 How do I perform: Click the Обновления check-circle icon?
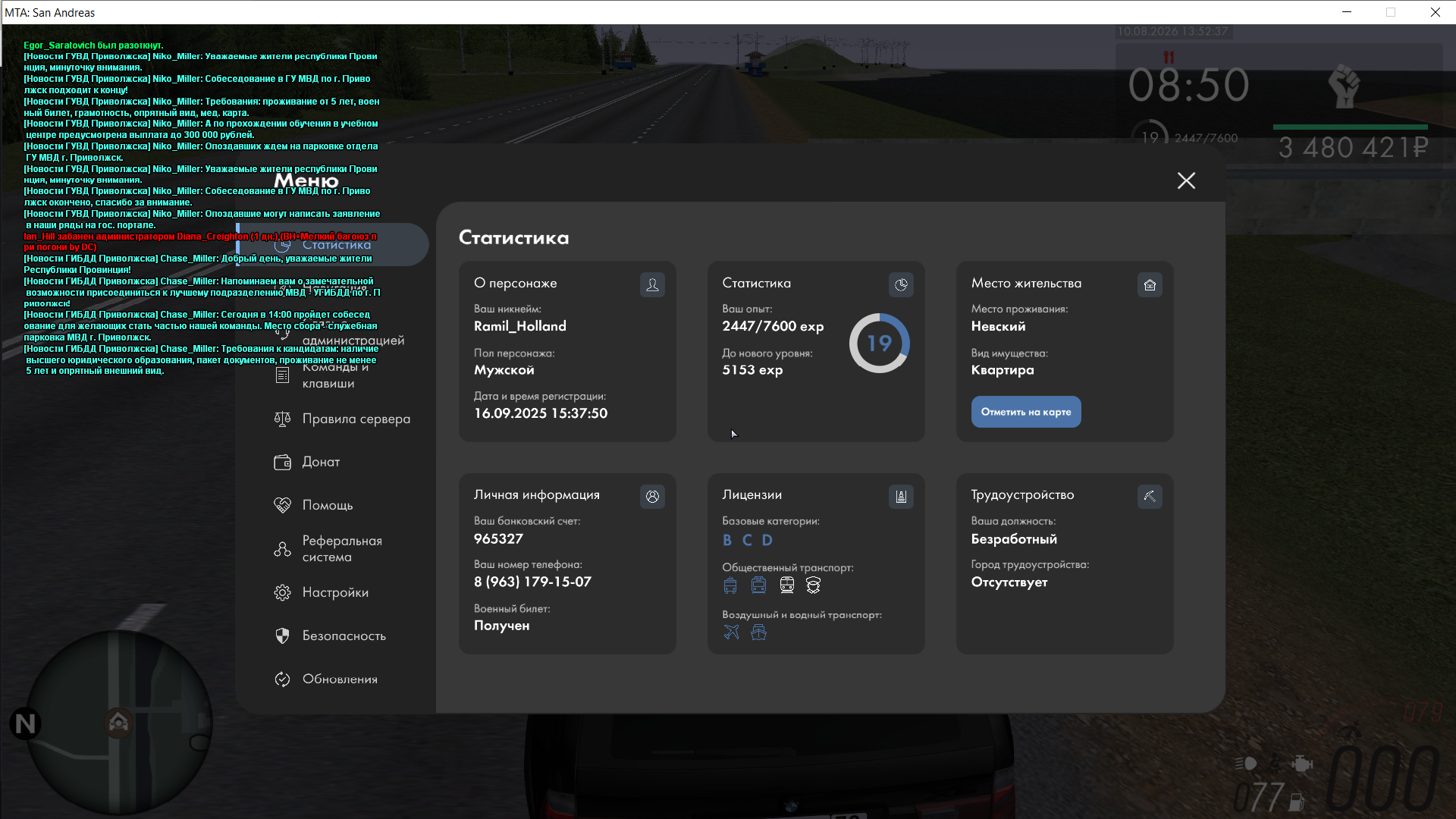click(x=282, y=679)
